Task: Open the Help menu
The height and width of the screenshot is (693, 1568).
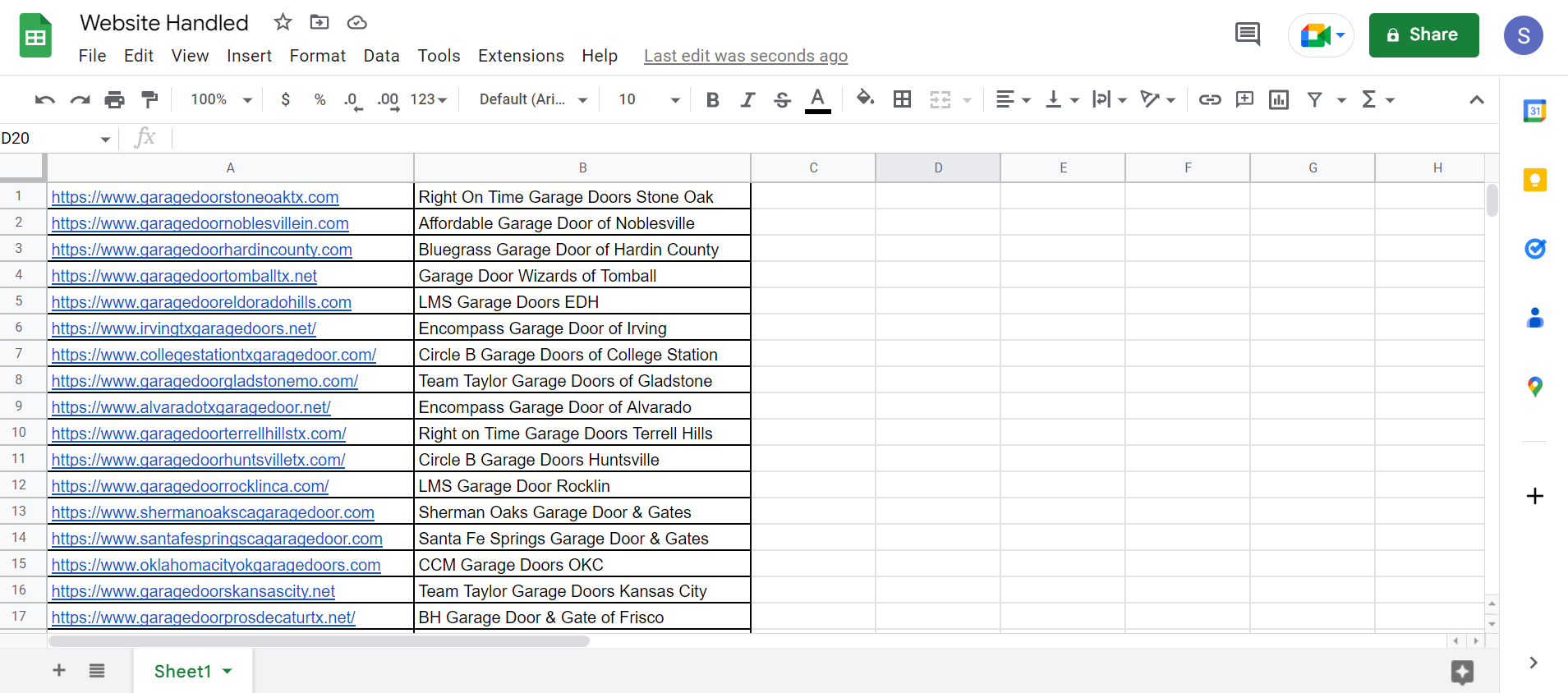Action: 600,56
